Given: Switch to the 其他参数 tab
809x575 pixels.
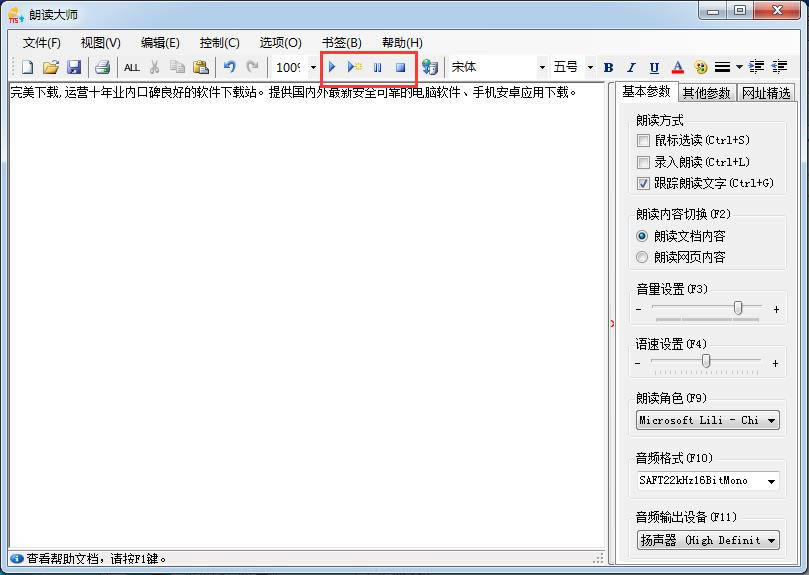Looking at the screenshot, I should click(706, 93).
